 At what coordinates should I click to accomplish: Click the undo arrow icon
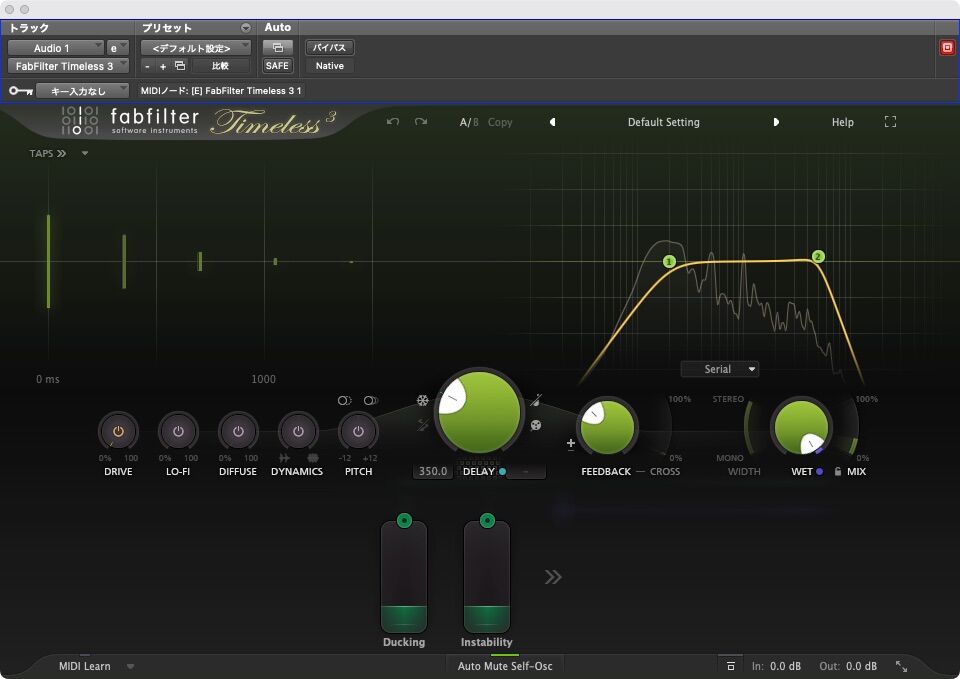coord(393,122)
